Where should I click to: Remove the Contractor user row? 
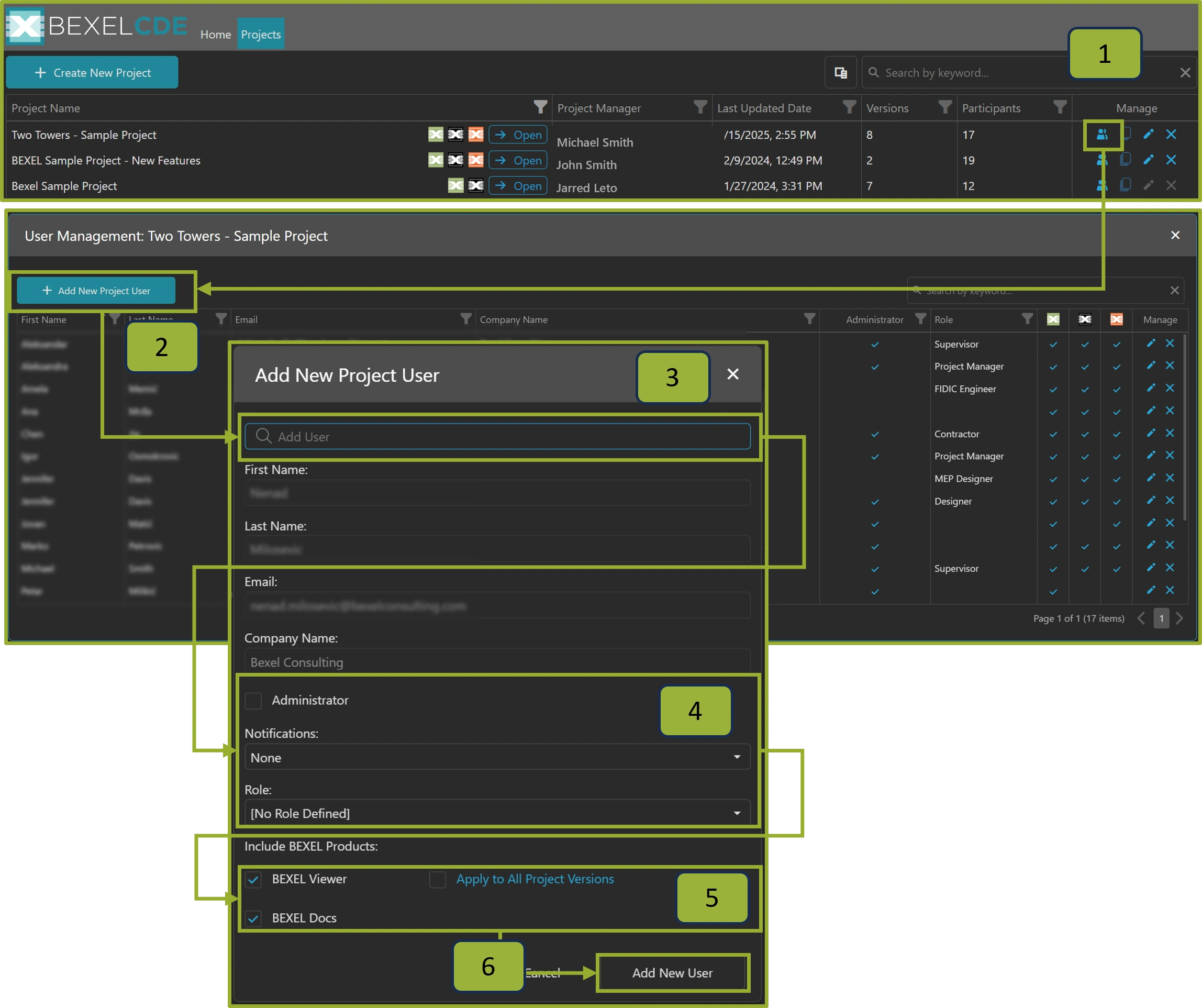[x=1170, y=433]
